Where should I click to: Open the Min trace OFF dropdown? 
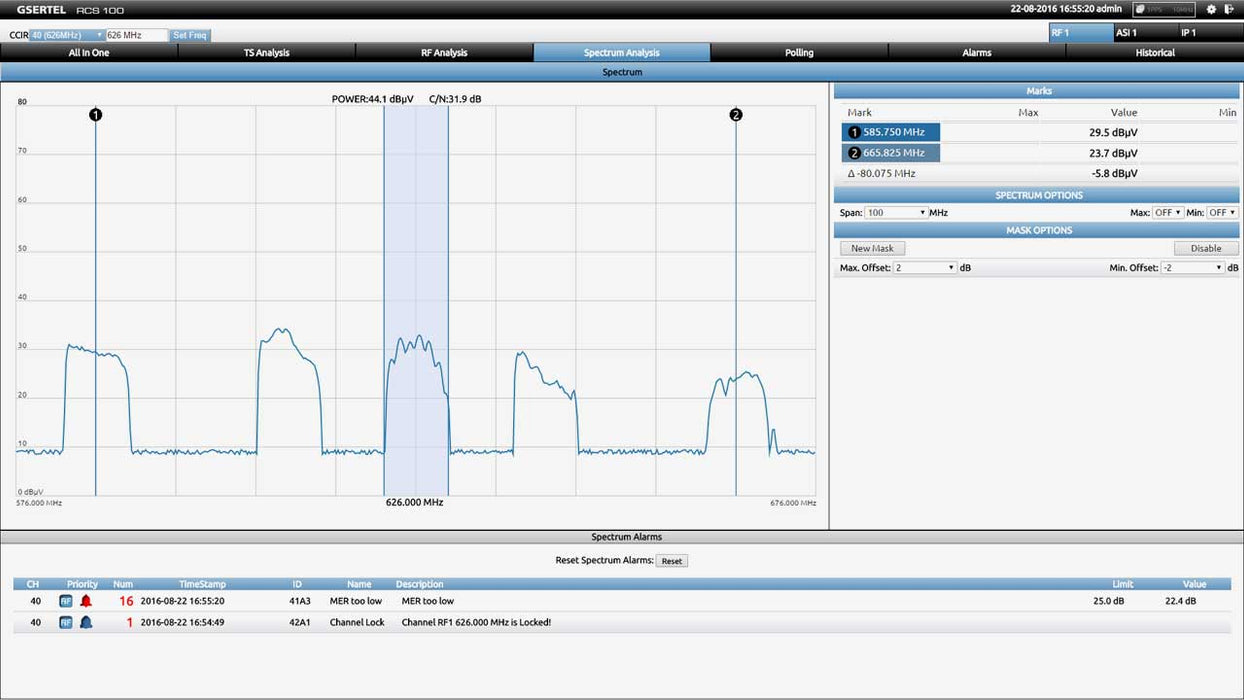point(1222,213)
